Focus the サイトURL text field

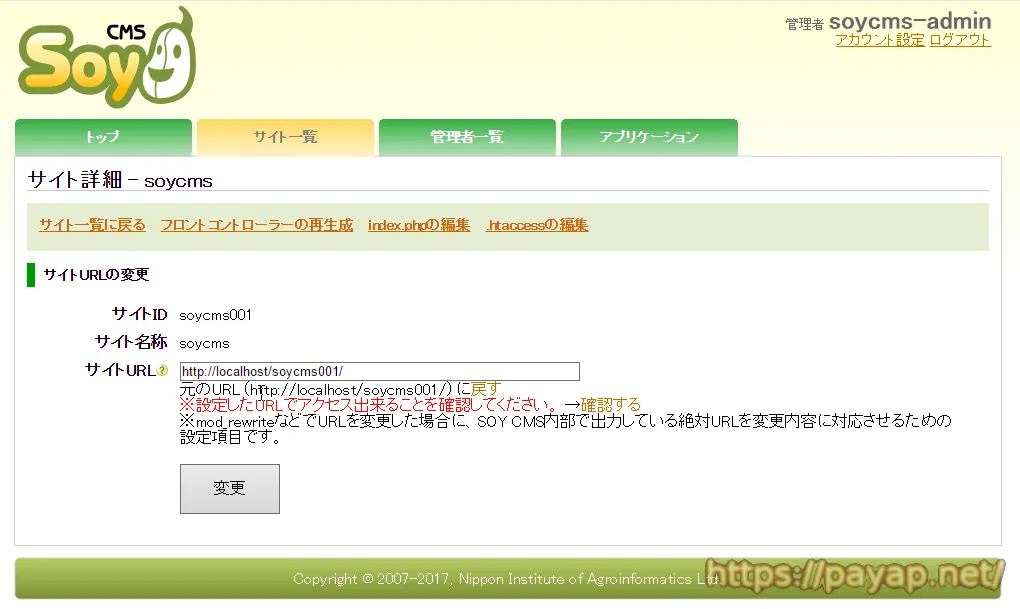[380, 371]
